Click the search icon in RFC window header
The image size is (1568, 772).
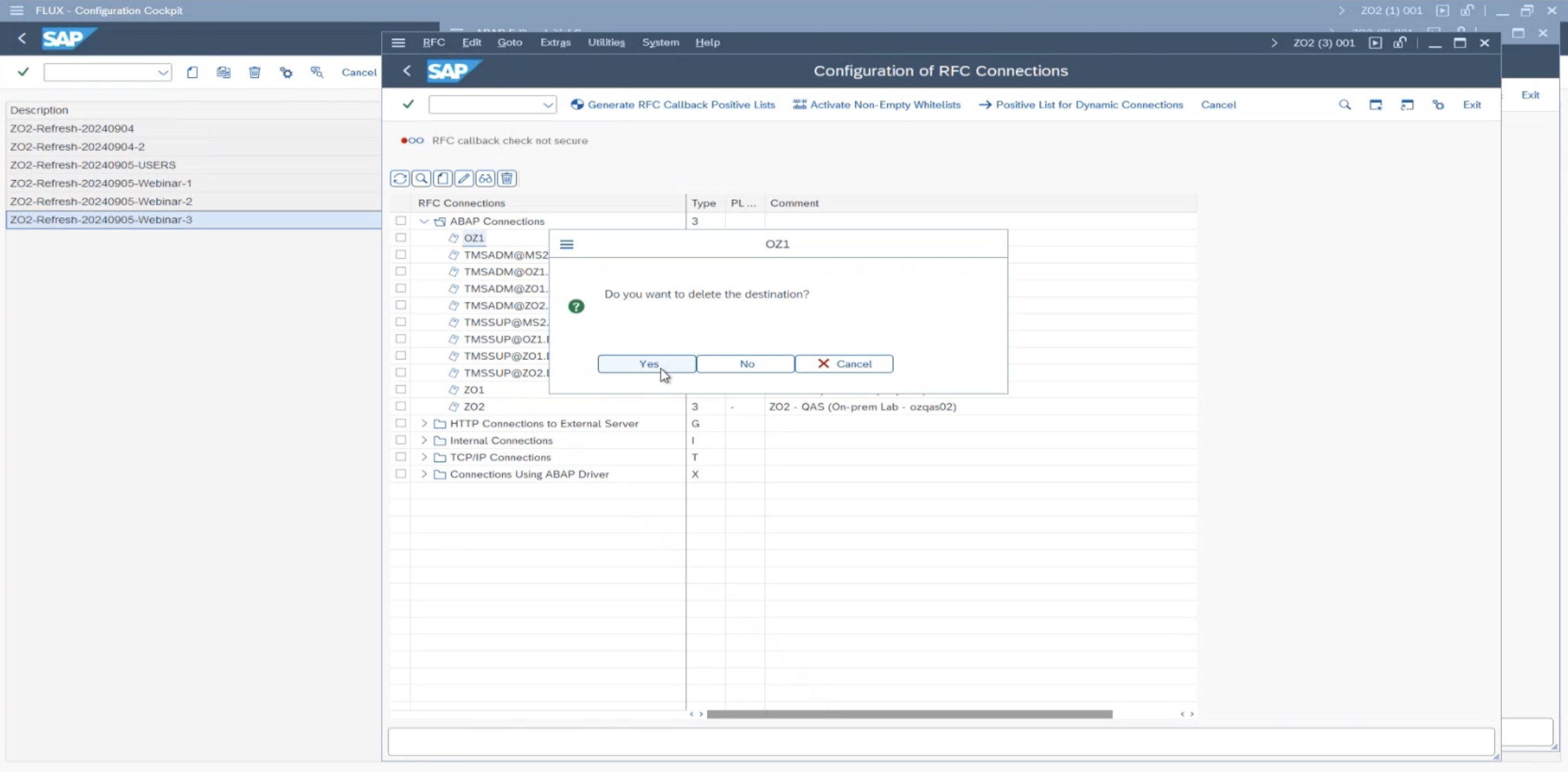[x=1345, y=105]
